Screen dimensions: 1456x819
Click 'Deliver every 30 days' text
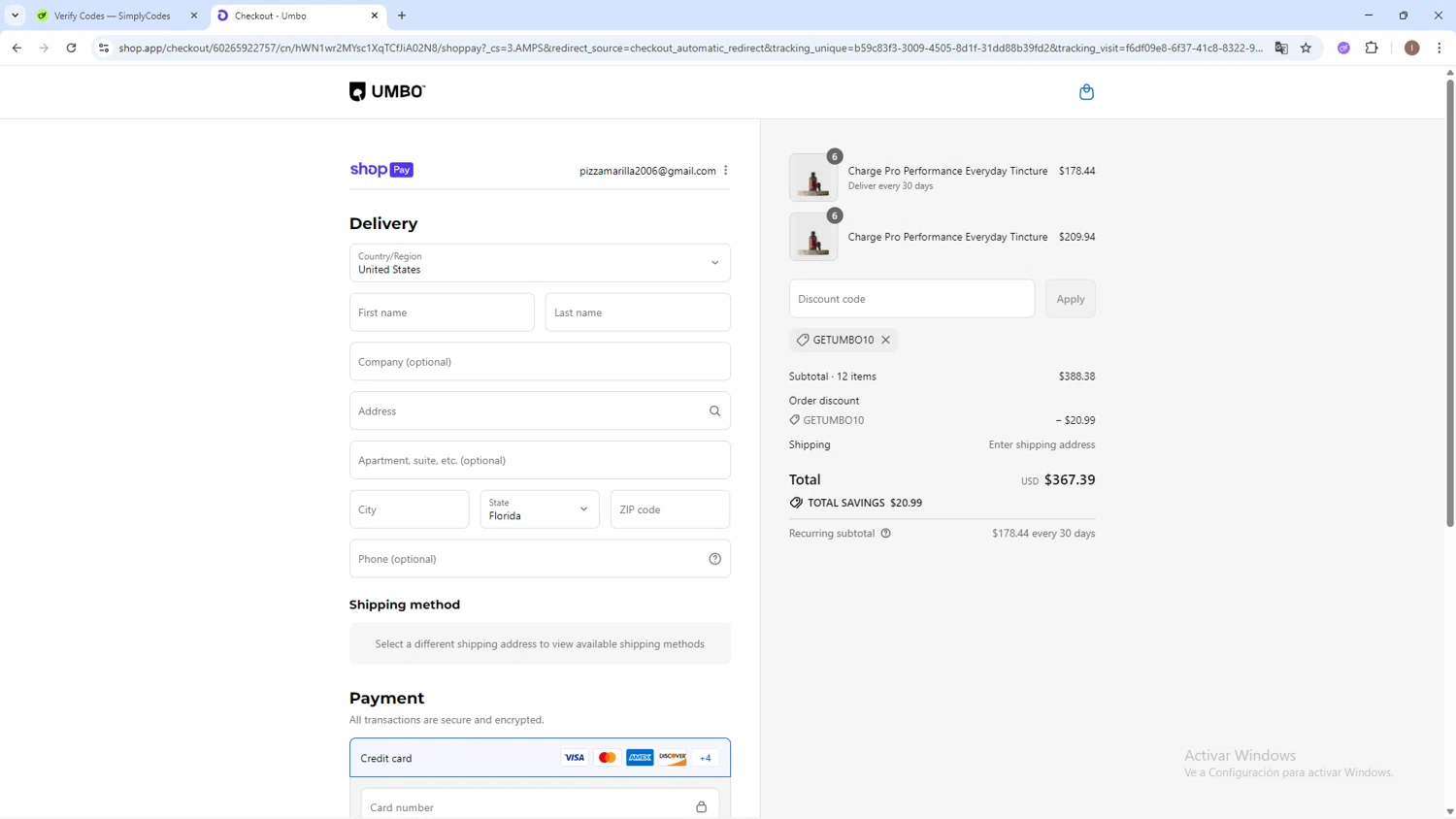890,186
